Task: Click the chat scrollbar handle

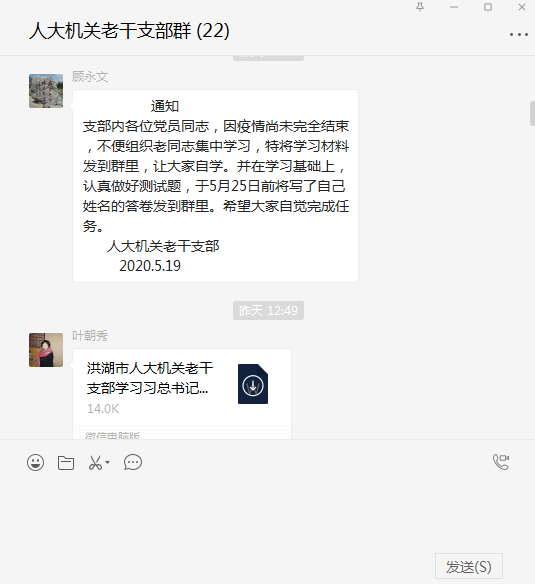Action: click(532, 113)
